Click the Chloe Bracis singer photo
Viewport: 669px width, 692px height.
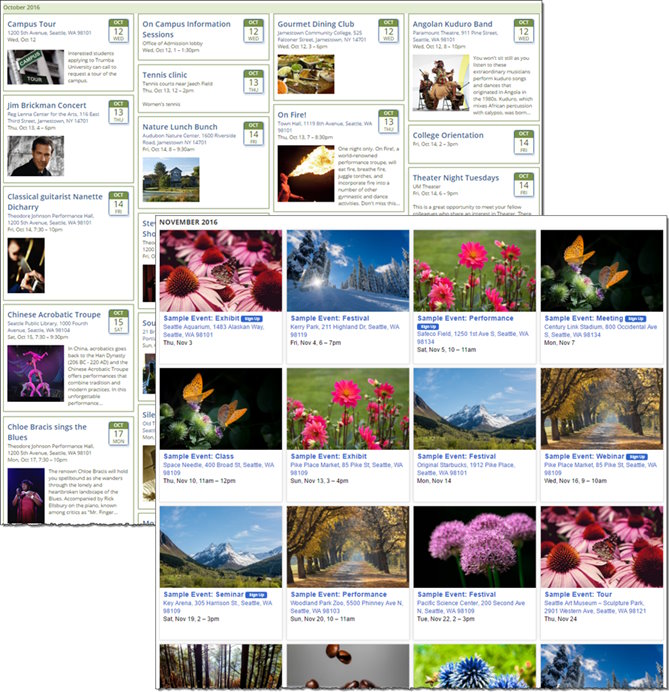click(x=26, y=496)
